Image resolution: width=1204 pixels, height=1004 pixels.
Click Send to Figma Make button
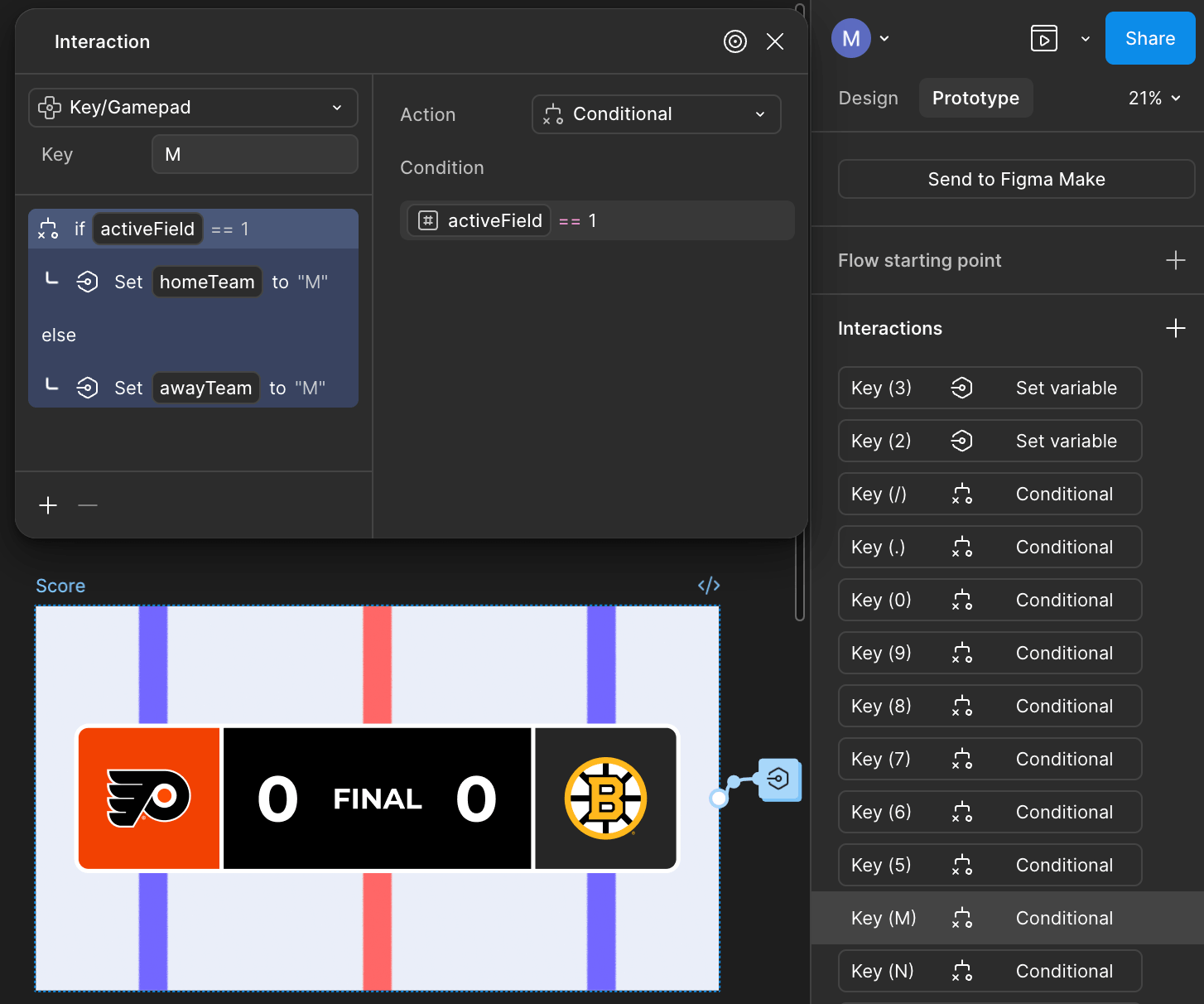(1016, 179)
